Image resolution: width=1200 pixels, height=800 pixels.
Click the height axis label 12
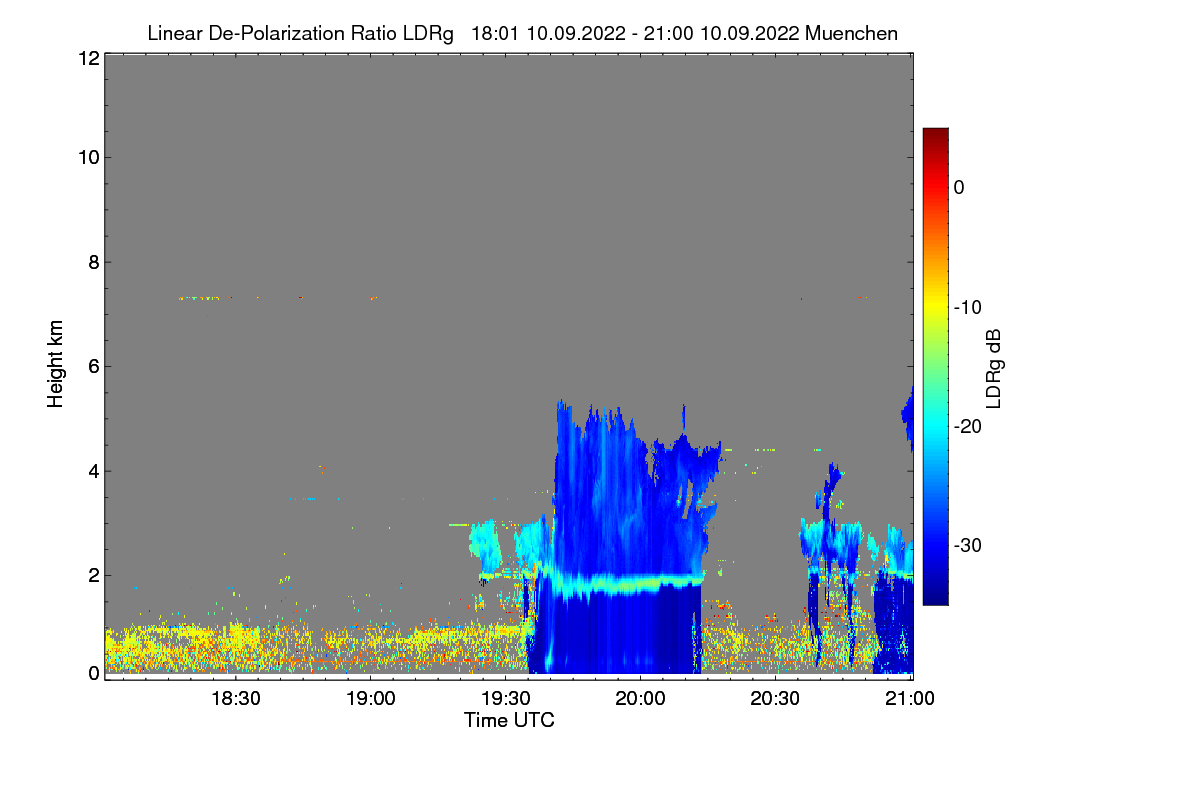87,59
